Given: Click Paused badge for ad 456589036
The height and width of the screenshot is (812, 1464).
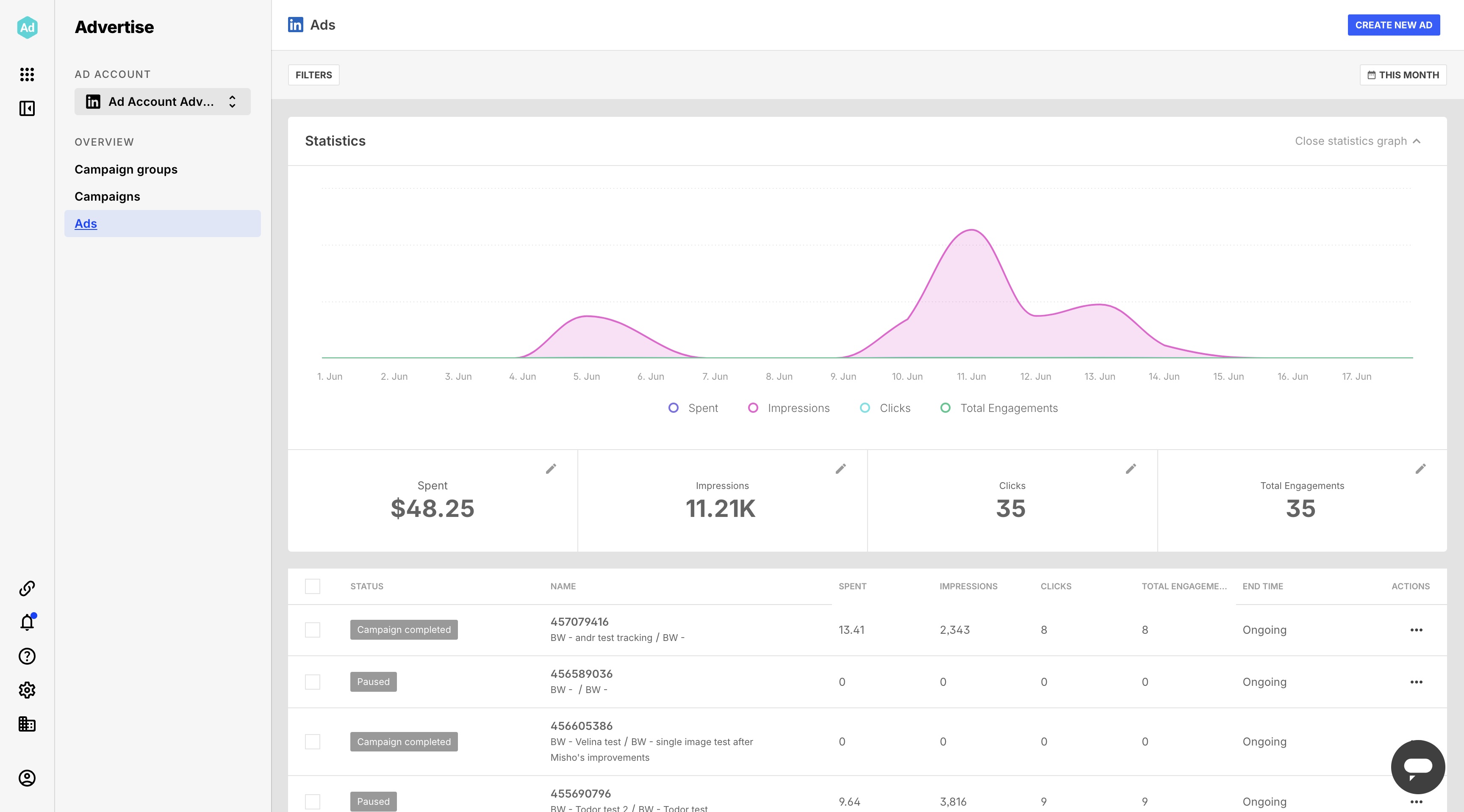Looking at the screenshot, I should point(373,682).
